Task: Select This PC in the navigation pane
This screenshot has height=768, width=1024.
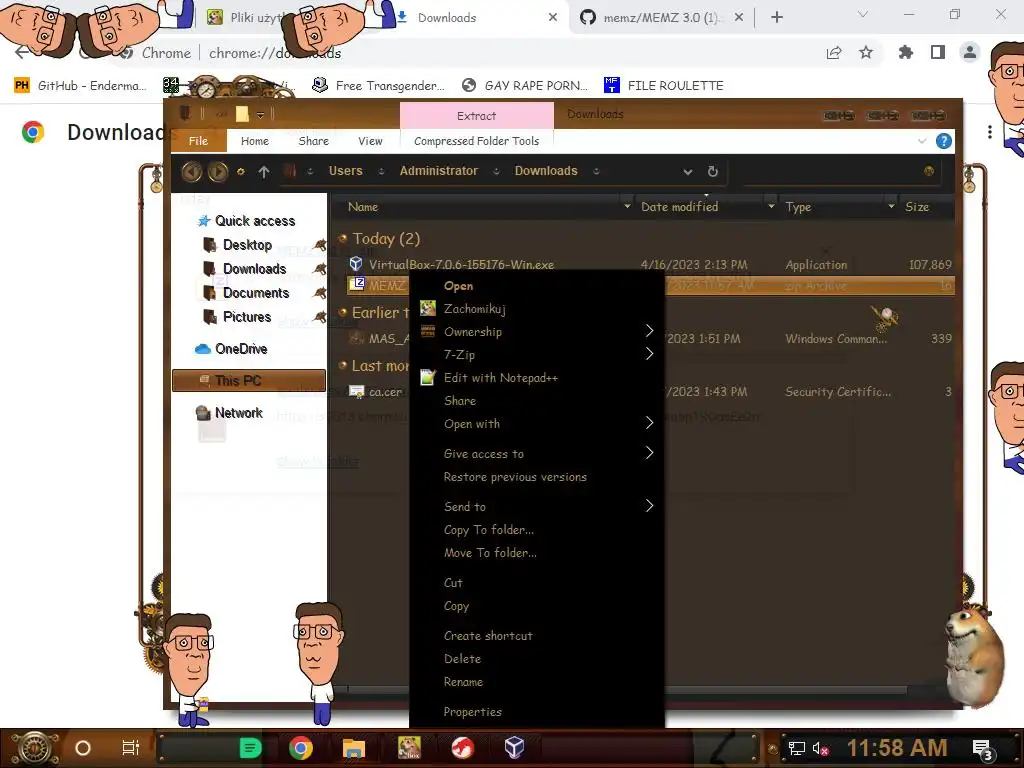Action: [x=249, y=380]
